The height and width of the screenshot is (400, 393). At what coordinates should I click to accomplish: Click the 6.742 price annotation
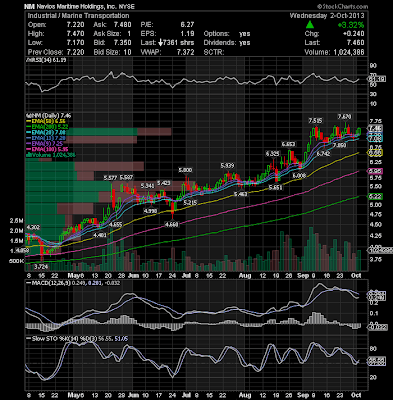coord(323,154)
